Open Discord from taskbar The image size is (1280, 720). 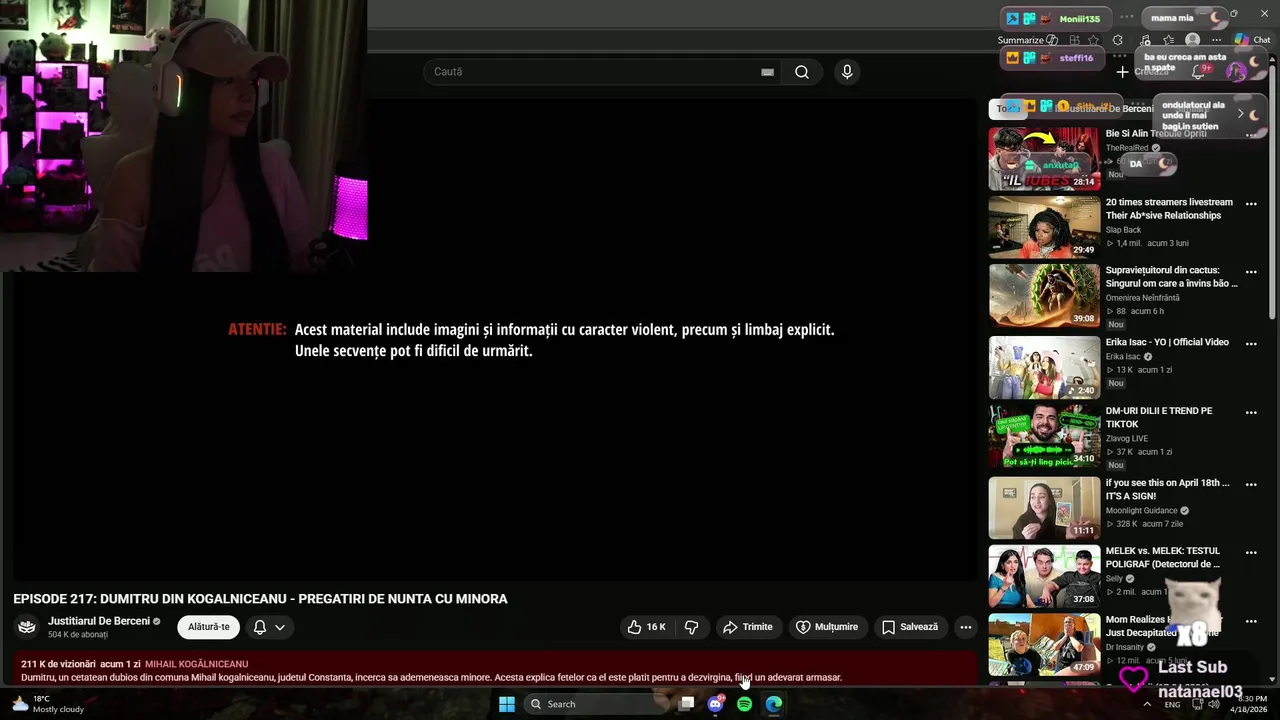(716, 704)
